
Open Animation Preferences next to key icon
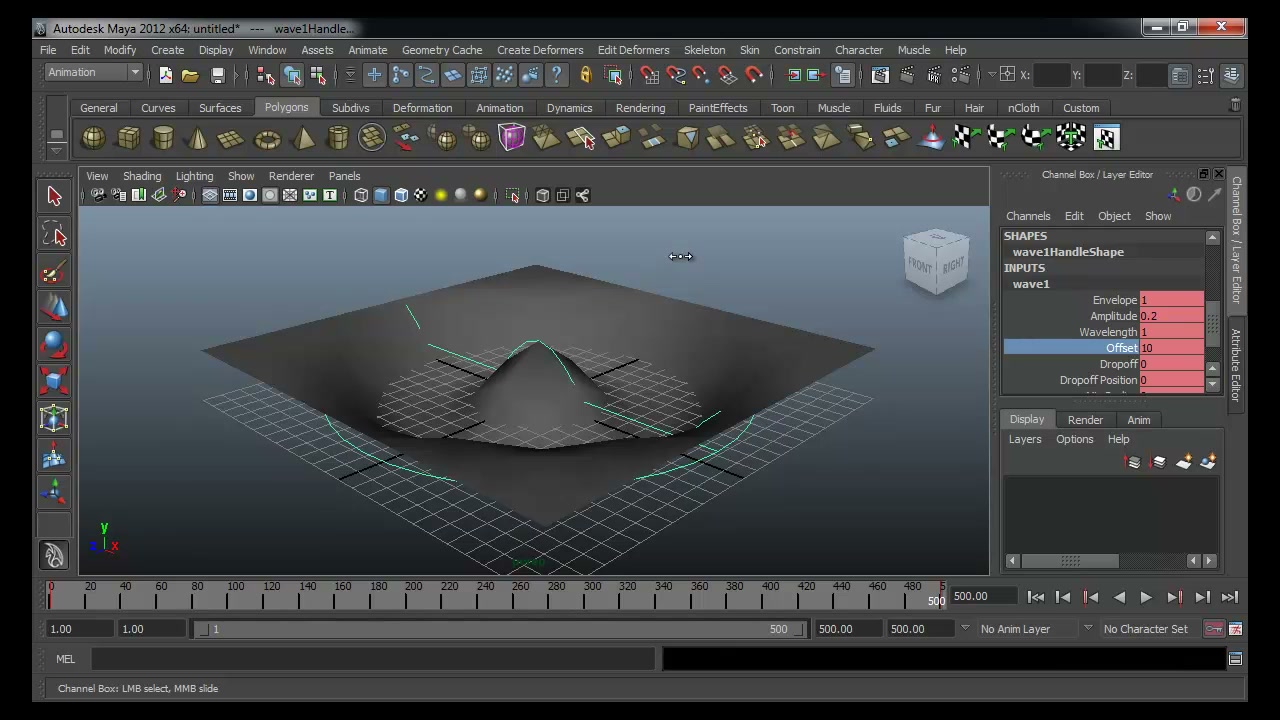click(x=1235, y=629)
